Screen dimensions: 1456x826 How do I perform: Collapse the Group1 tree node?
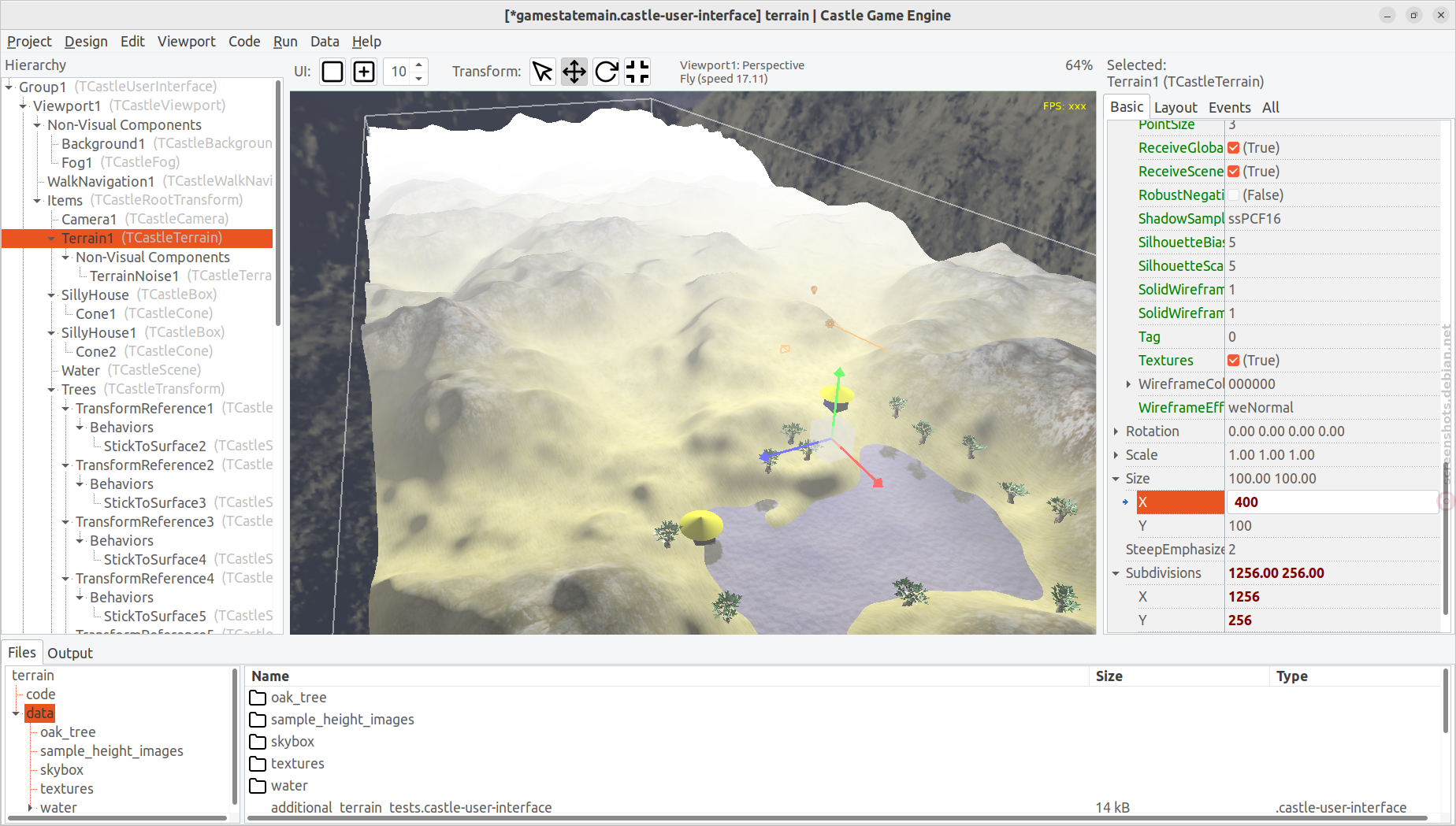tap(9, 87)
